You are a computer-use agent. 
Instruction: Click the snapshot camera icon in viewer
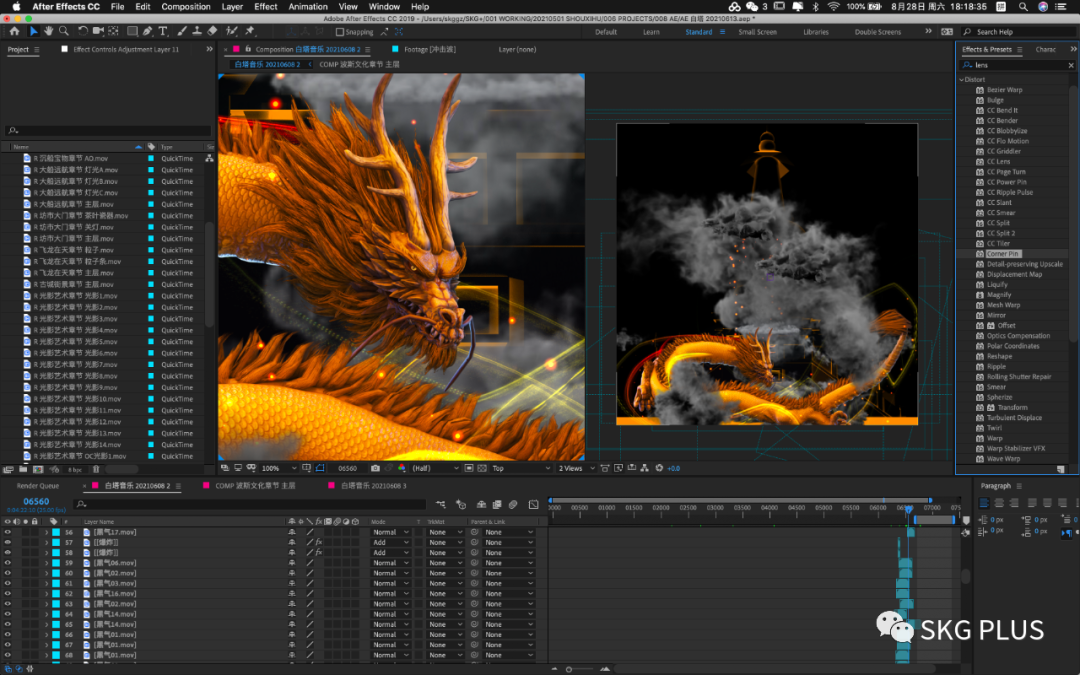375,468
